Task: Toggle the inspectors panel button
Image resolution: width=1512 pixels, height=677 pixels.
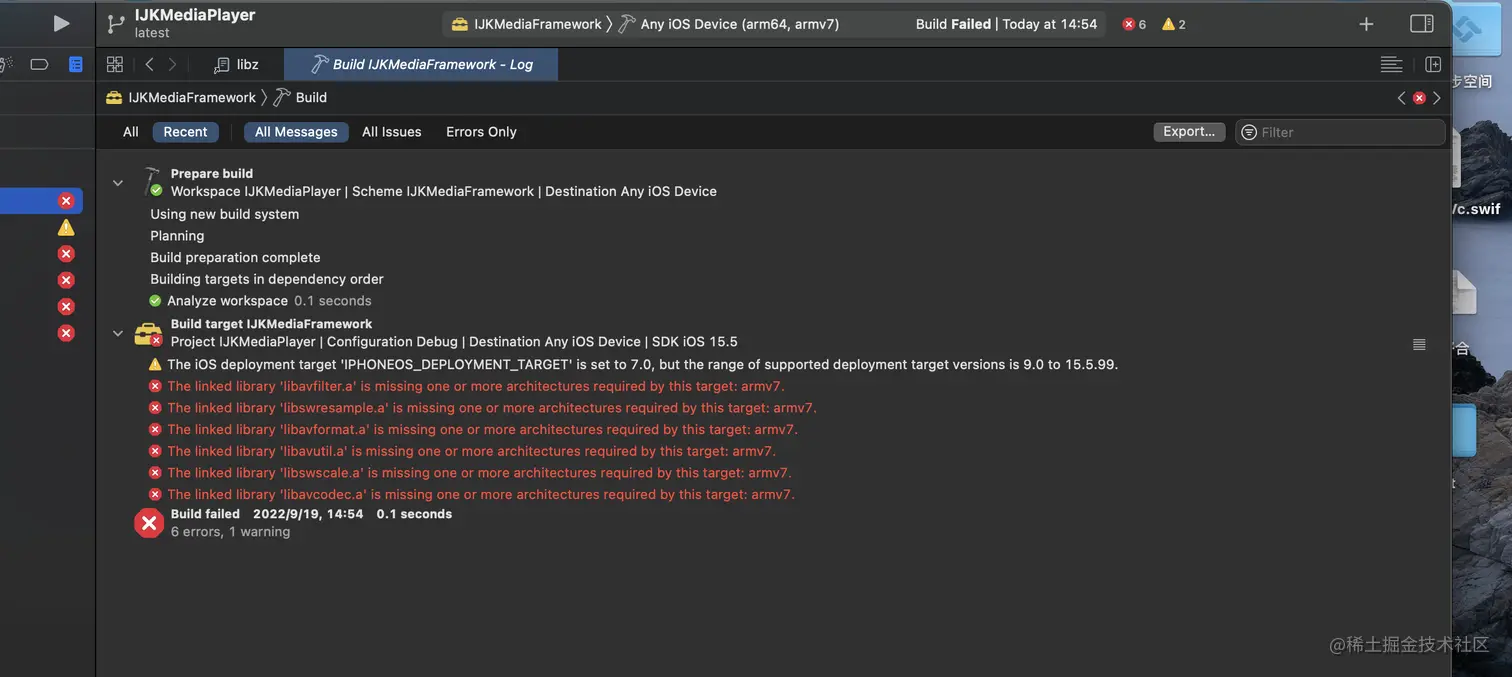Action: pyautogui.click(x=1421, y=24)
